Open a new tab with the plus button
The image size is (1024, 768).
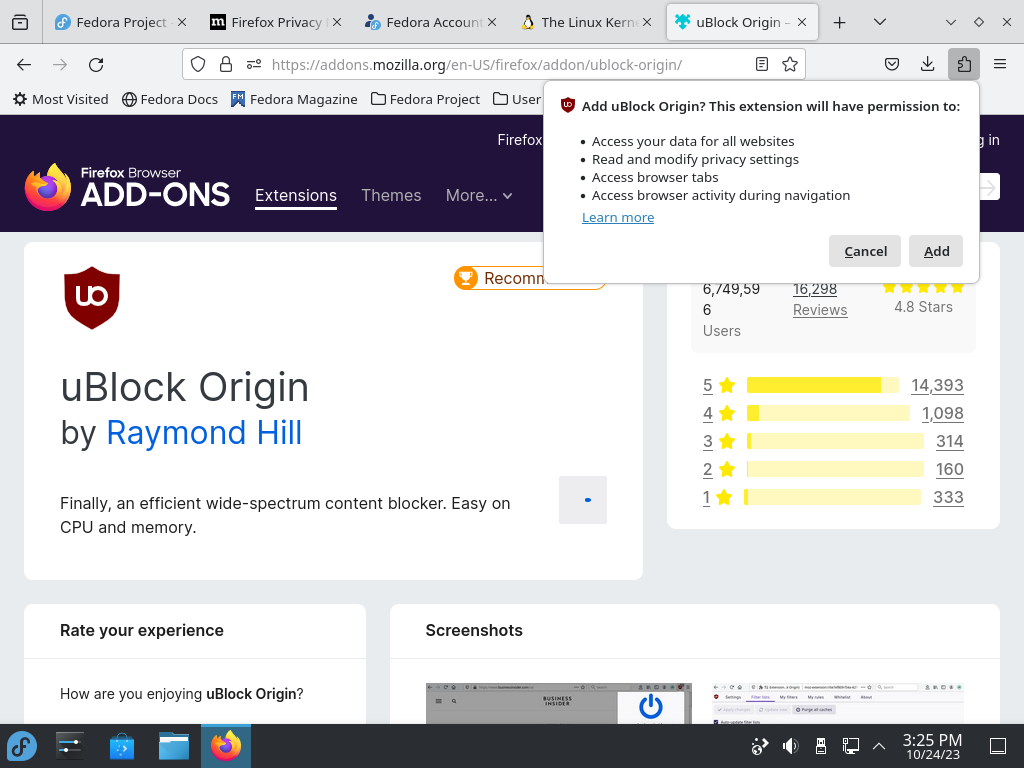(x=840, y=22)
